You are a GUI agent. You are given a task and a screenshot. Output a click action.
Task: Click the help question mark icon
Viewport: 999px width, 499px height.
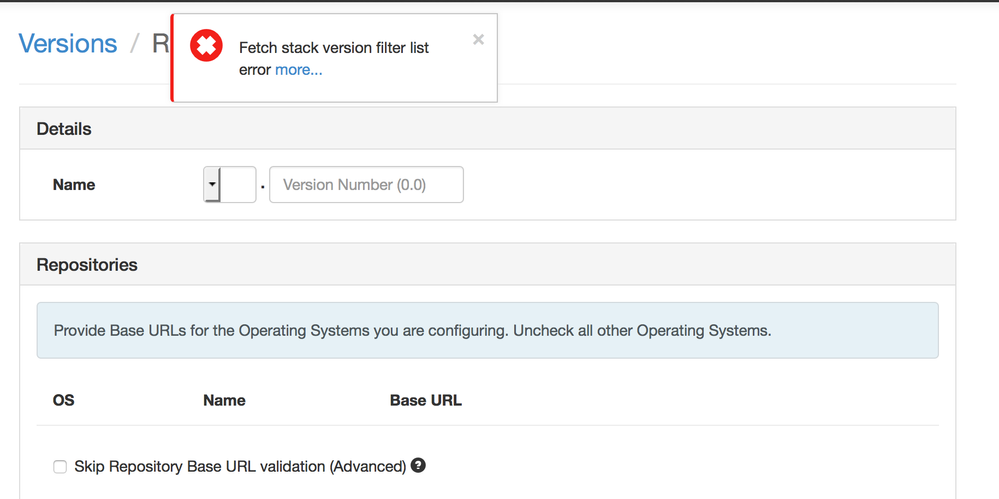tap(418, 465)
